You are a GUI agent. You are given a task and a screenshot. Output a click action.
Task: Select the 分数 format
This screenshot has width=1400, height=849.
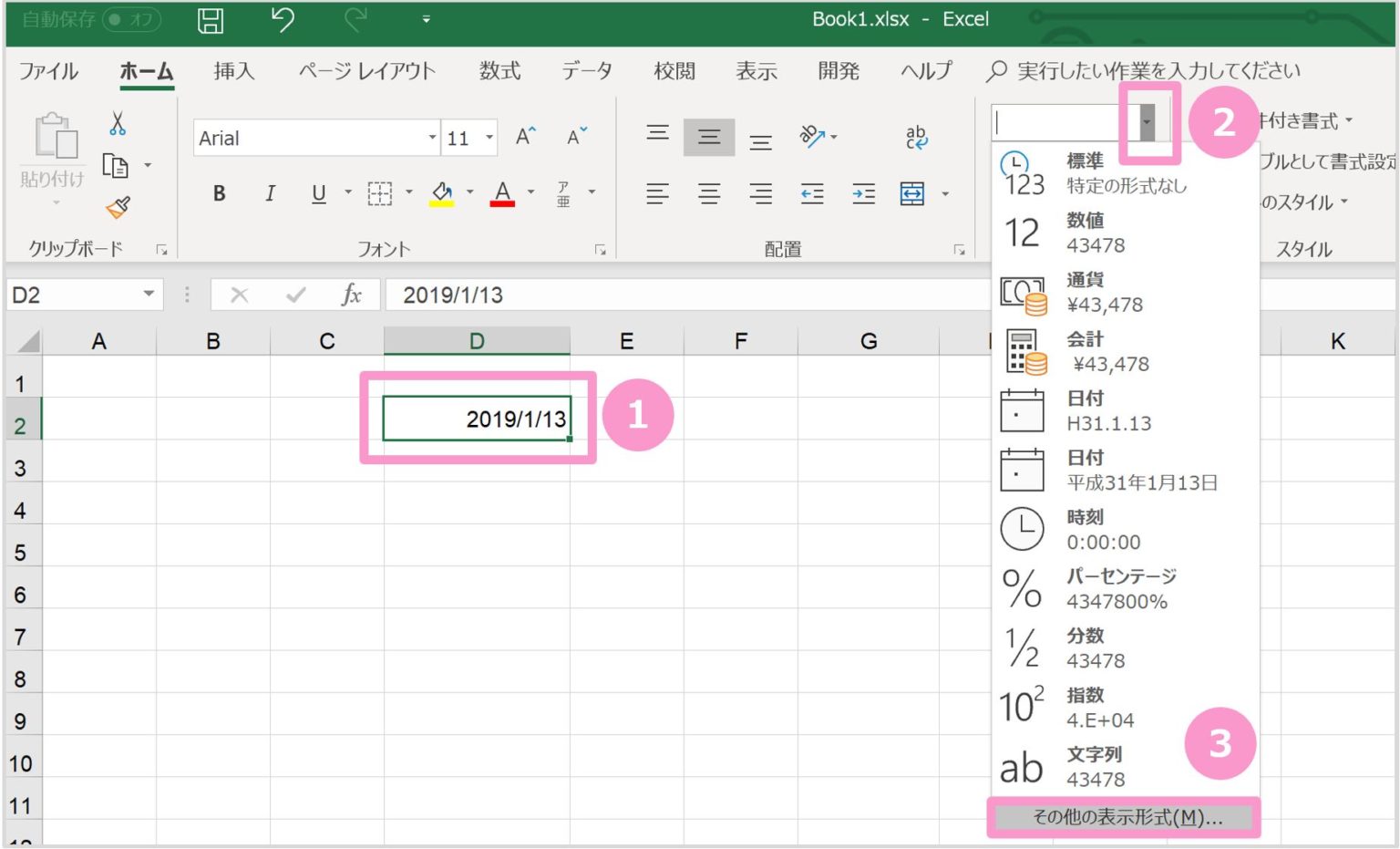coord(1125,647)
